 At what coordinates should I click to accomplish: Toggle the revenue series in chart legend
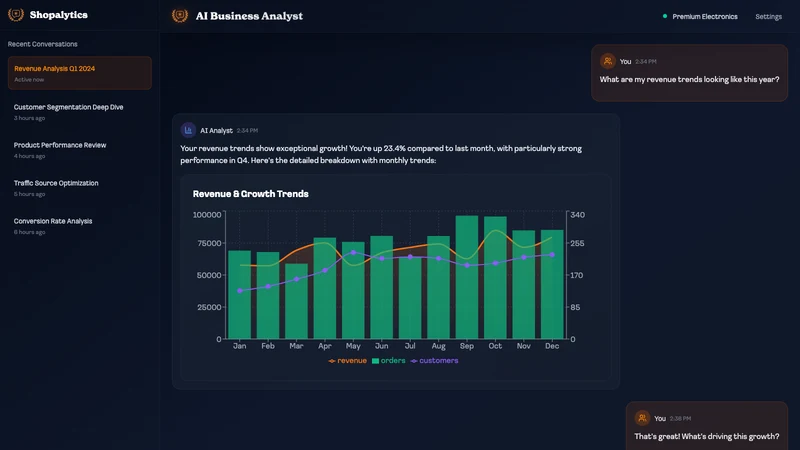pyautogui.click(x=347, y=361)
